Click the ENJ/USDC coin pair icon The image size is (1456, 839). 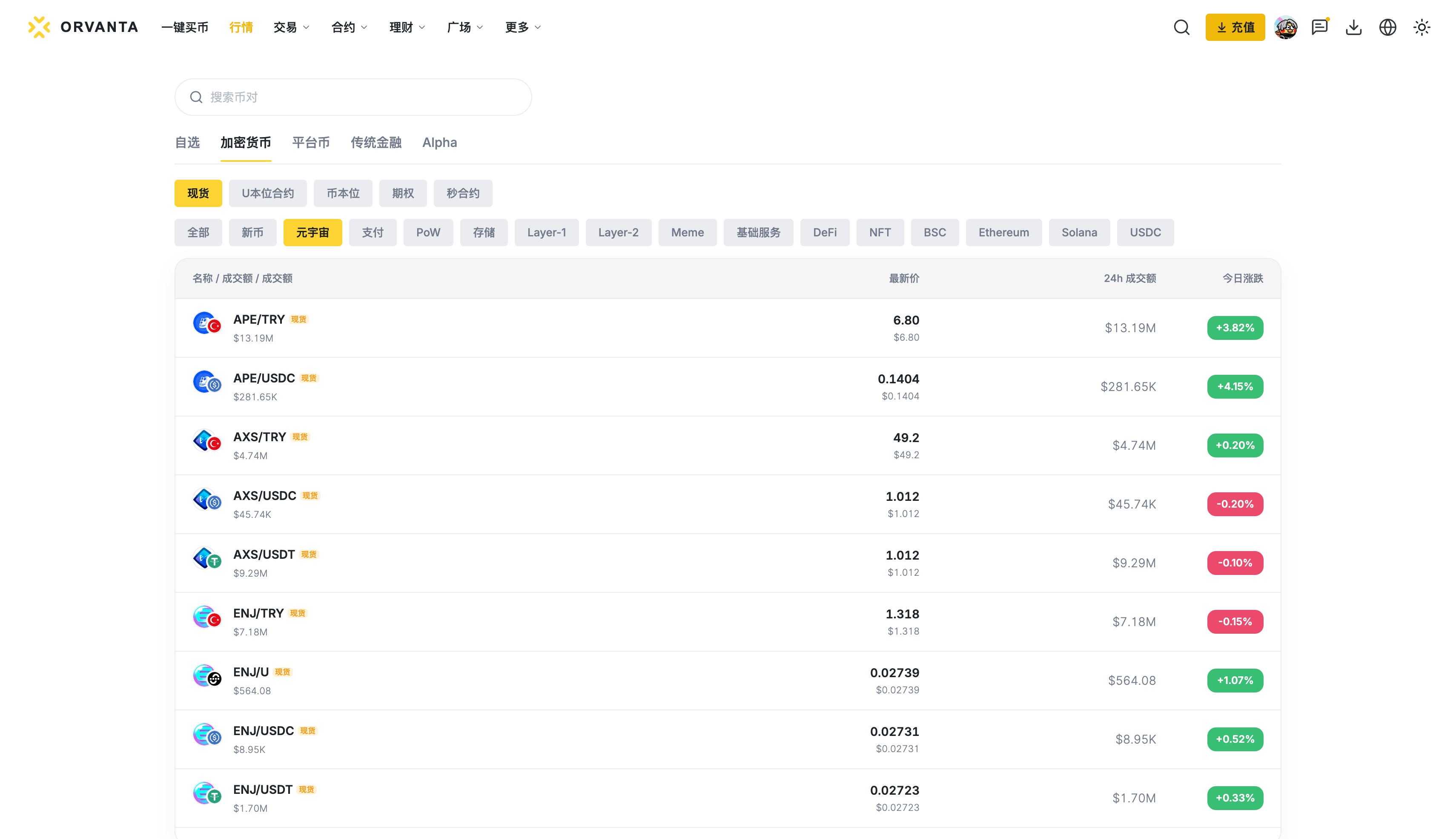(x=207, y=735)
